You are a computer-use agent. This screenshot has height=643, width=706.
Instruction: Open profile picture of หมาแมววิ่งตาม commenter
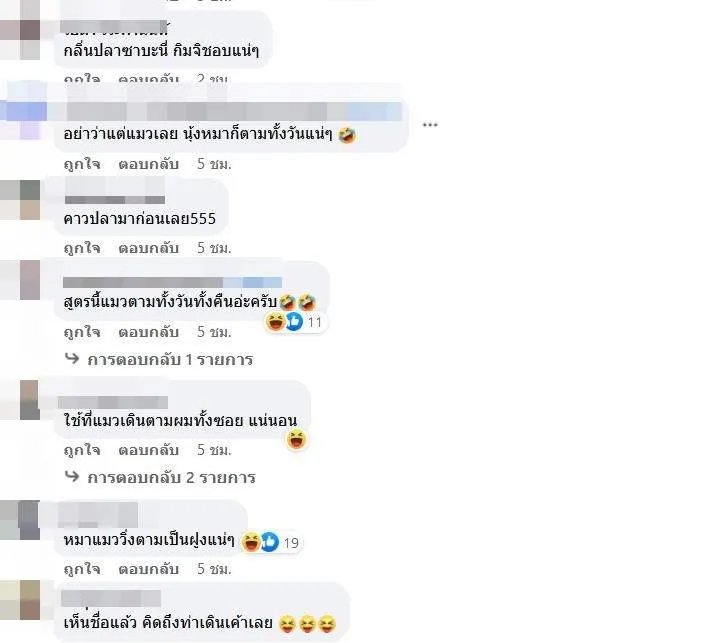[20, 520]
